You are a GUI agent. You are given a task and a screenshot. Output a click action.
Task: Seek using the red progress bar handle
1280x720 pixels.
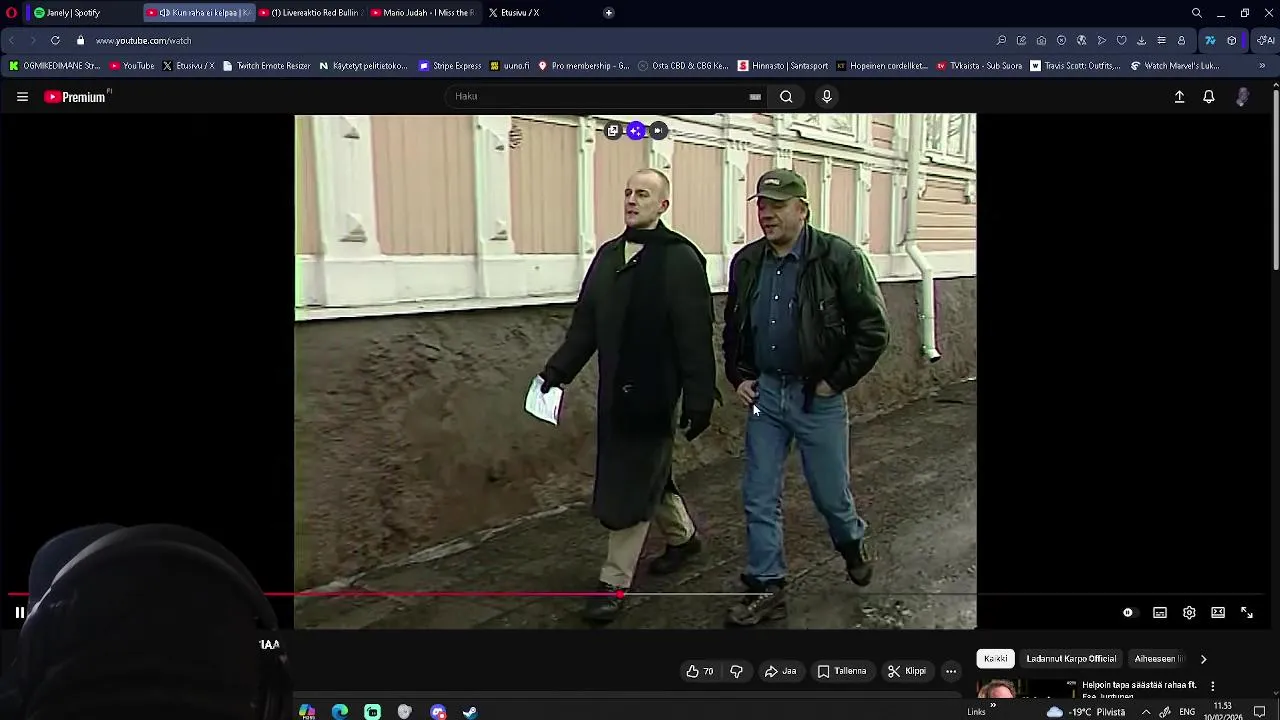(620, 595)
